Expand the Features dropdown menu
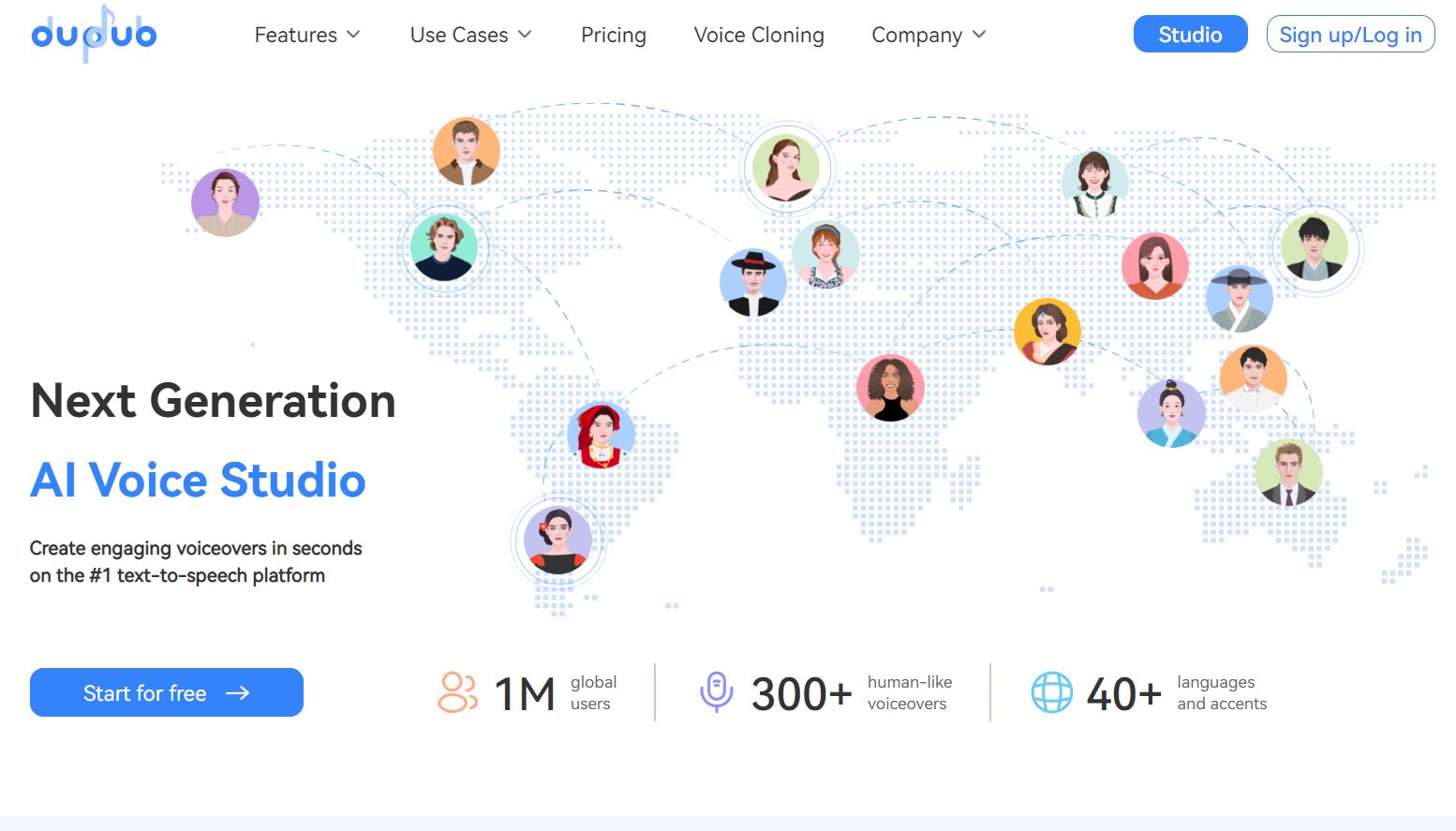Image resolution: width=1456 pixels, height=831 pixels. click(307, 35)
